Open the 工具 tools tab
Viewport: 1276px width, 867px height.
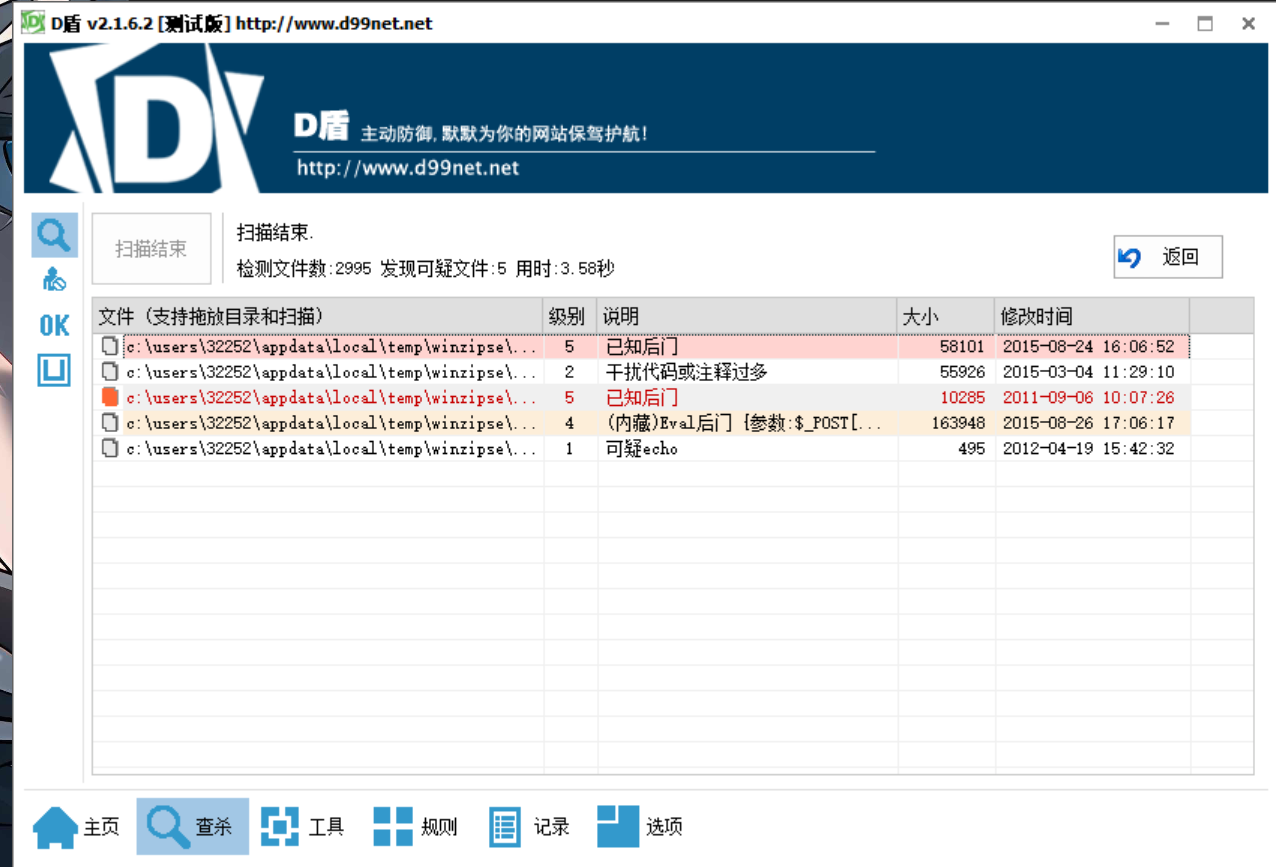pos(303,827)
